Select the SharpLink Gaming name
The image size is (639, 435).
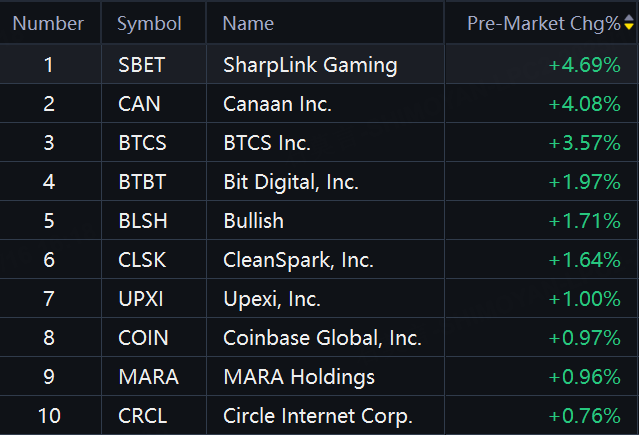pos(310,65)
